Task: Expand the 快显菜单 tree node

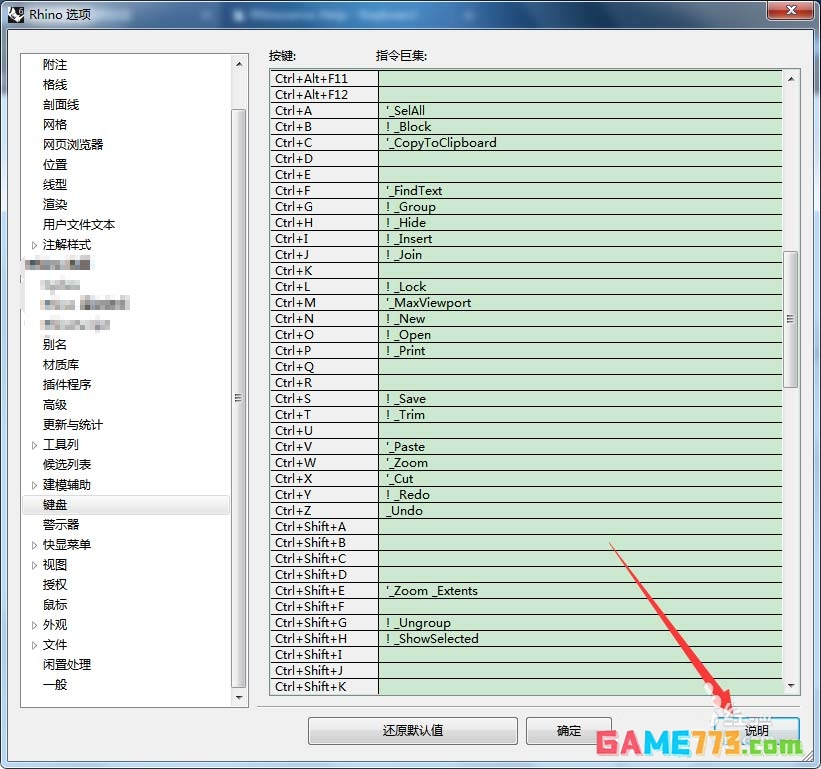Action: pyautogui.click(x=35, y=545)
